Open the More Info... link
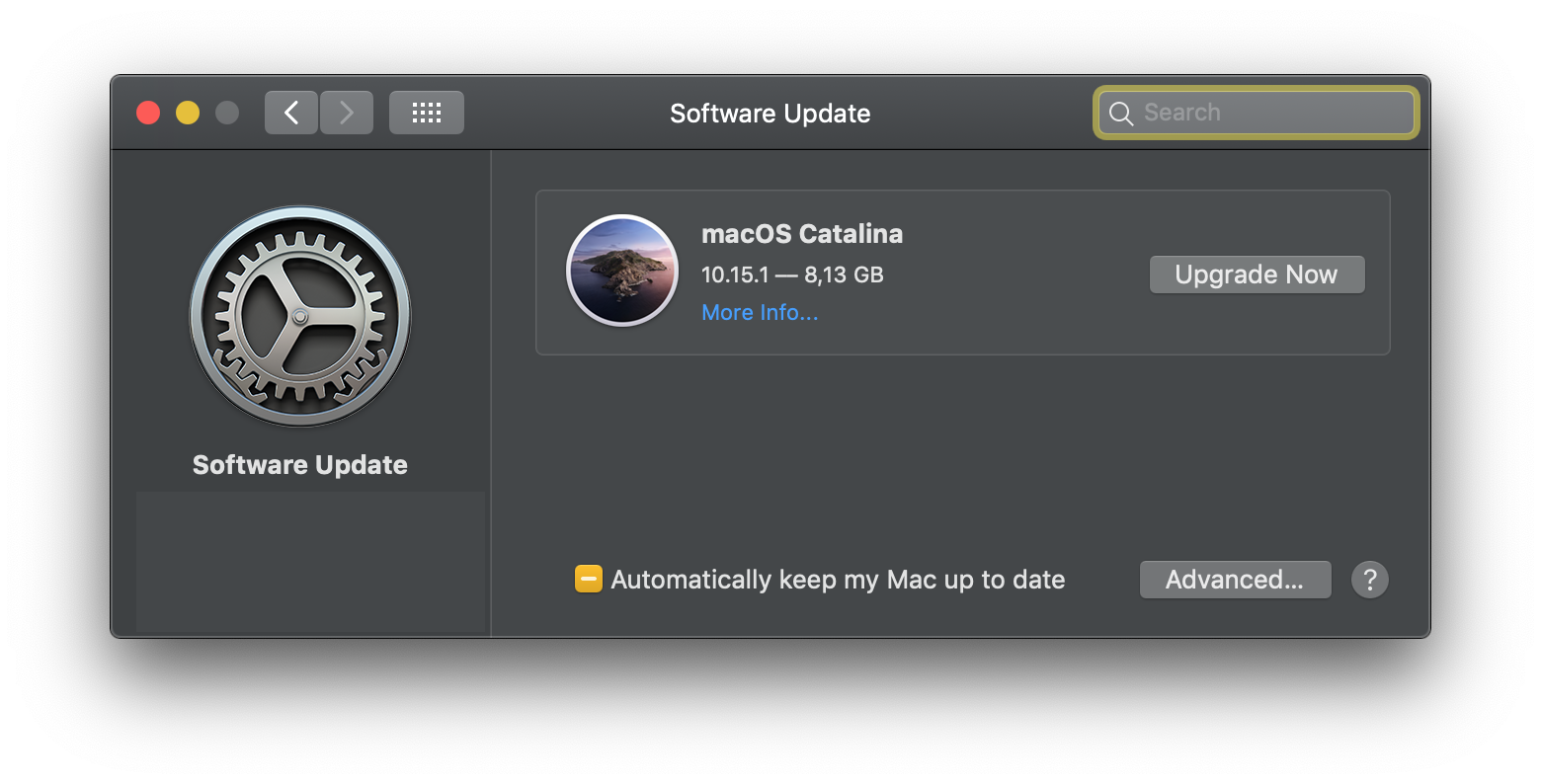 click(x=760, y=313)
